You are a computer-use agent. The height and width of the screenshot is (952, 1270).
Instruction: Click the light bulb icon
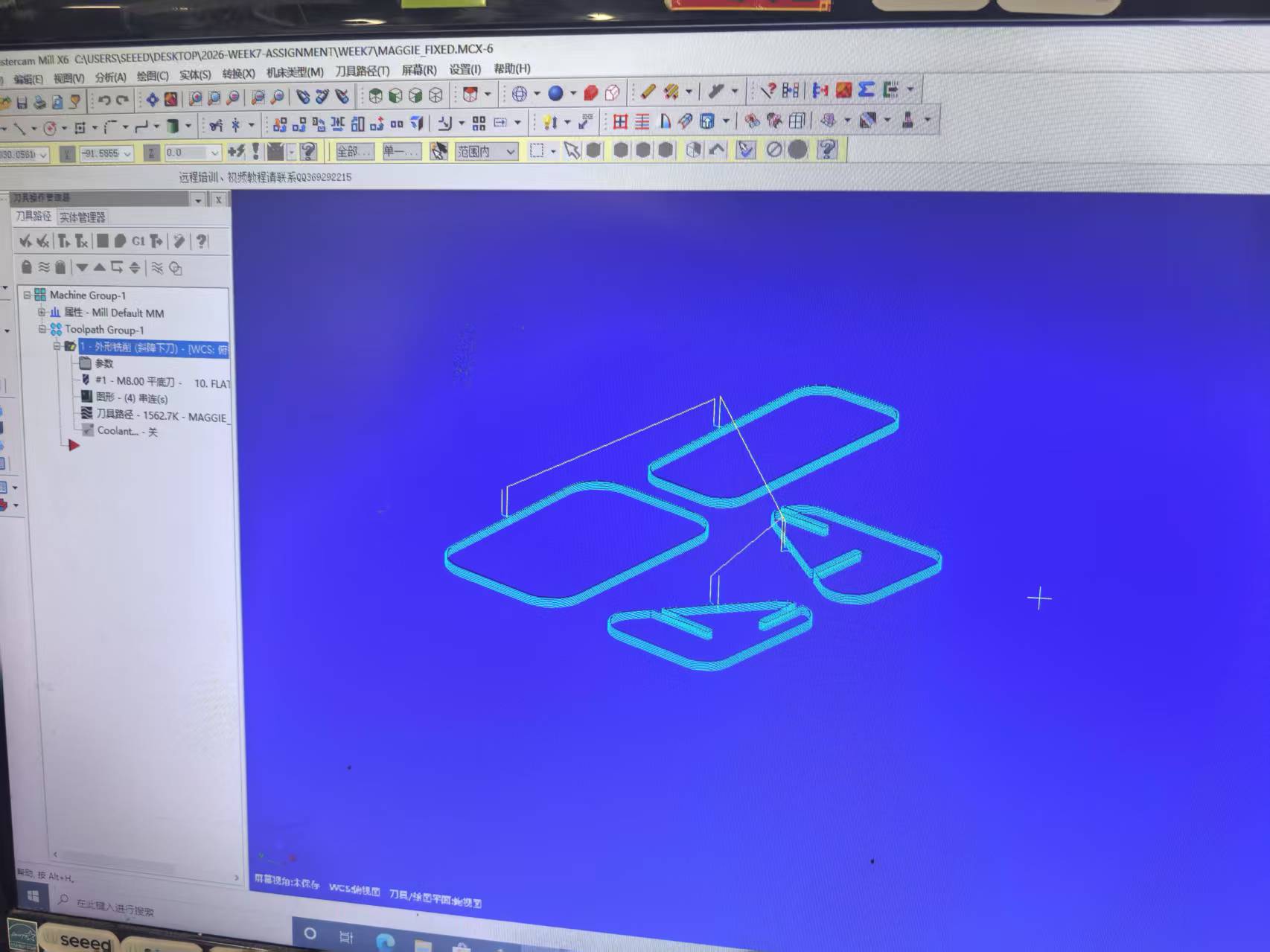click(549, 122)
